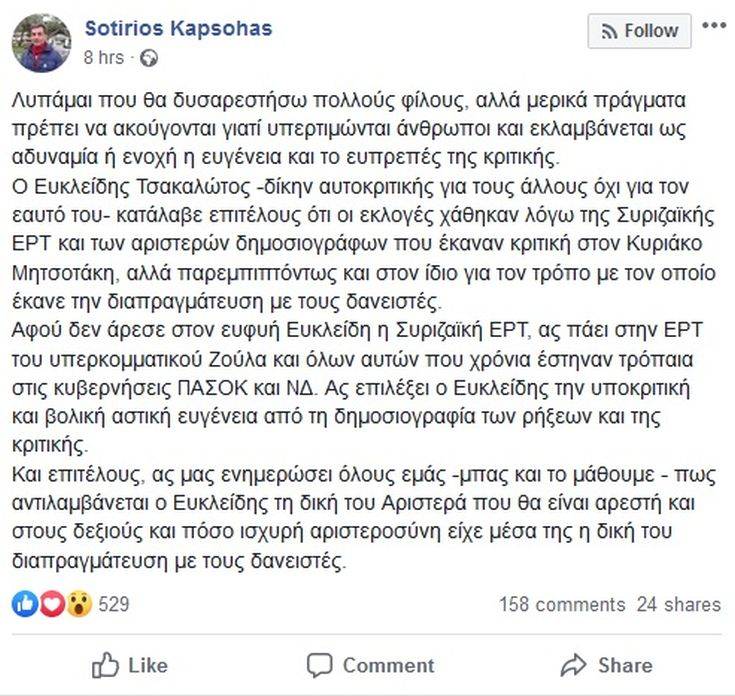This screenshot has width=735, height=696.
Task: Click the '8 hrs' post timestamp
Action: (104, 58)
